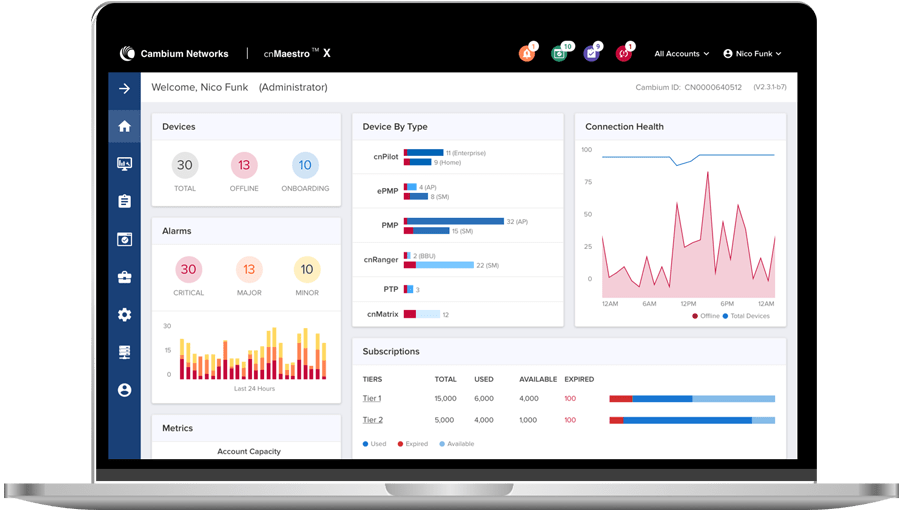Viewport: 900px width, 510px height.
Task: Open the monitor chart icon in sidebar
Action: point(124,163)
